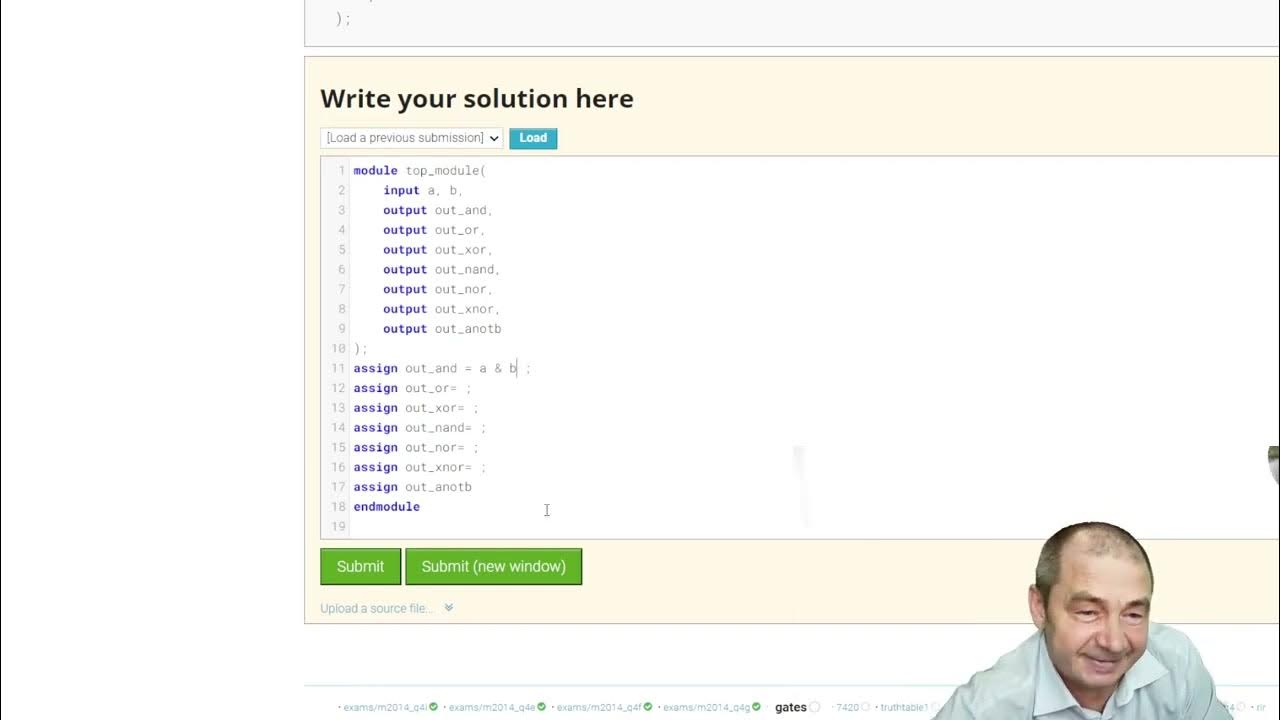This screenshot has height=720, width=1280.
Task: Click the empty status circle beside 7420
Action: click(x=867, y=707)
